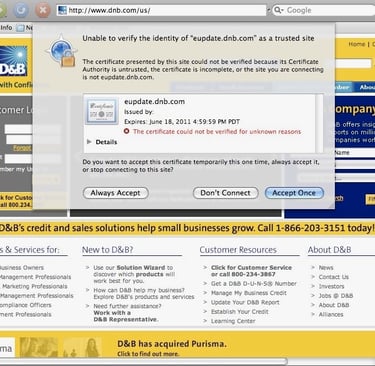Open the Contact Us link
This screenshot has width=375, height=366.
334,277
